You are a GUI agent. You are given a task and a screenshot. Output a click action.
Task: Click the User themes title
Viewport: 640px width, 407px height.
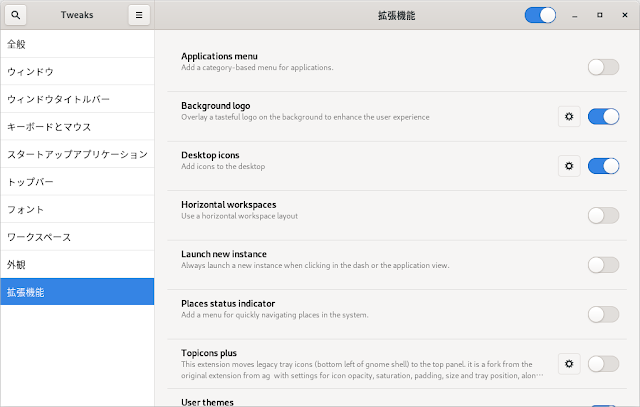pos(207,402)
